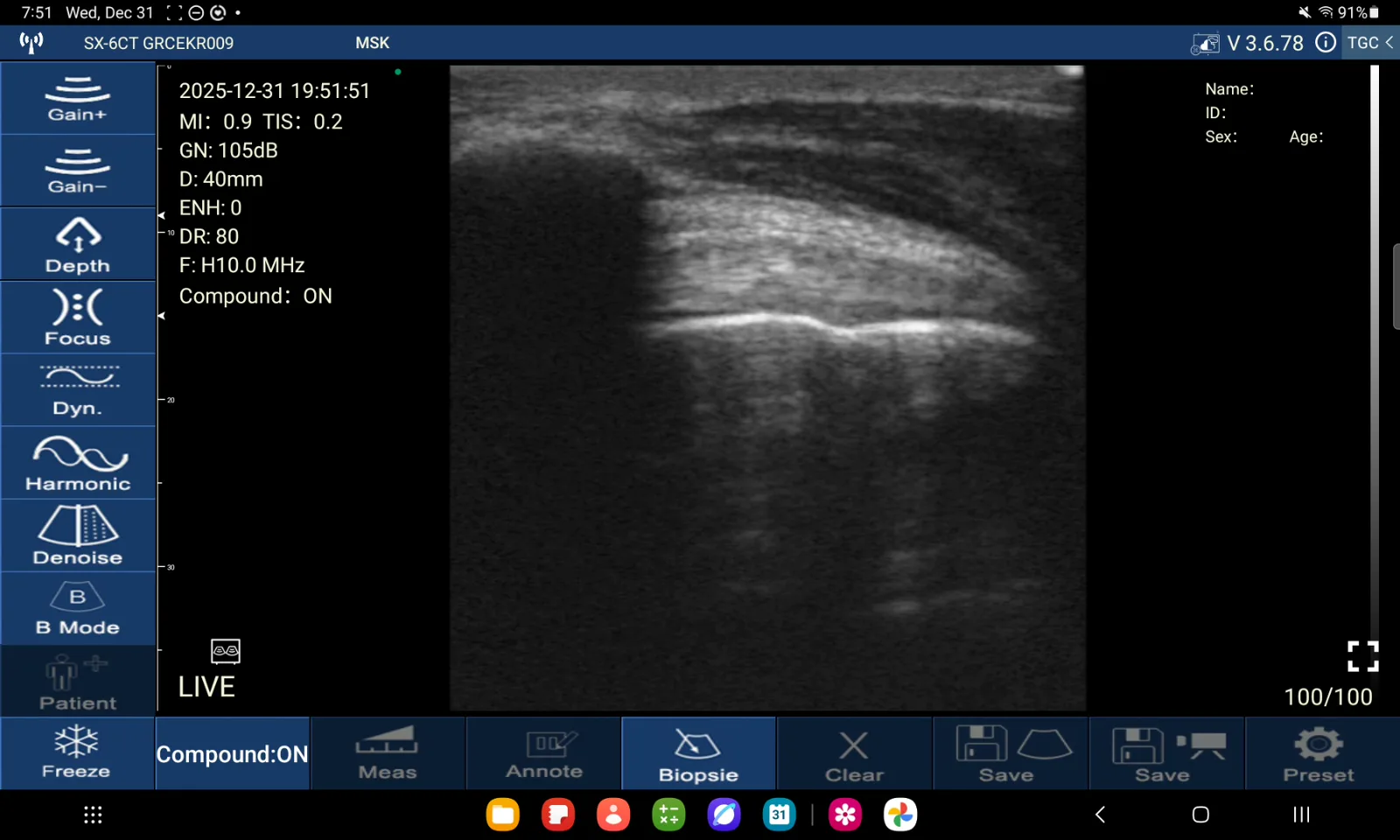Open the Meas measurement tool

pos(388,753)
